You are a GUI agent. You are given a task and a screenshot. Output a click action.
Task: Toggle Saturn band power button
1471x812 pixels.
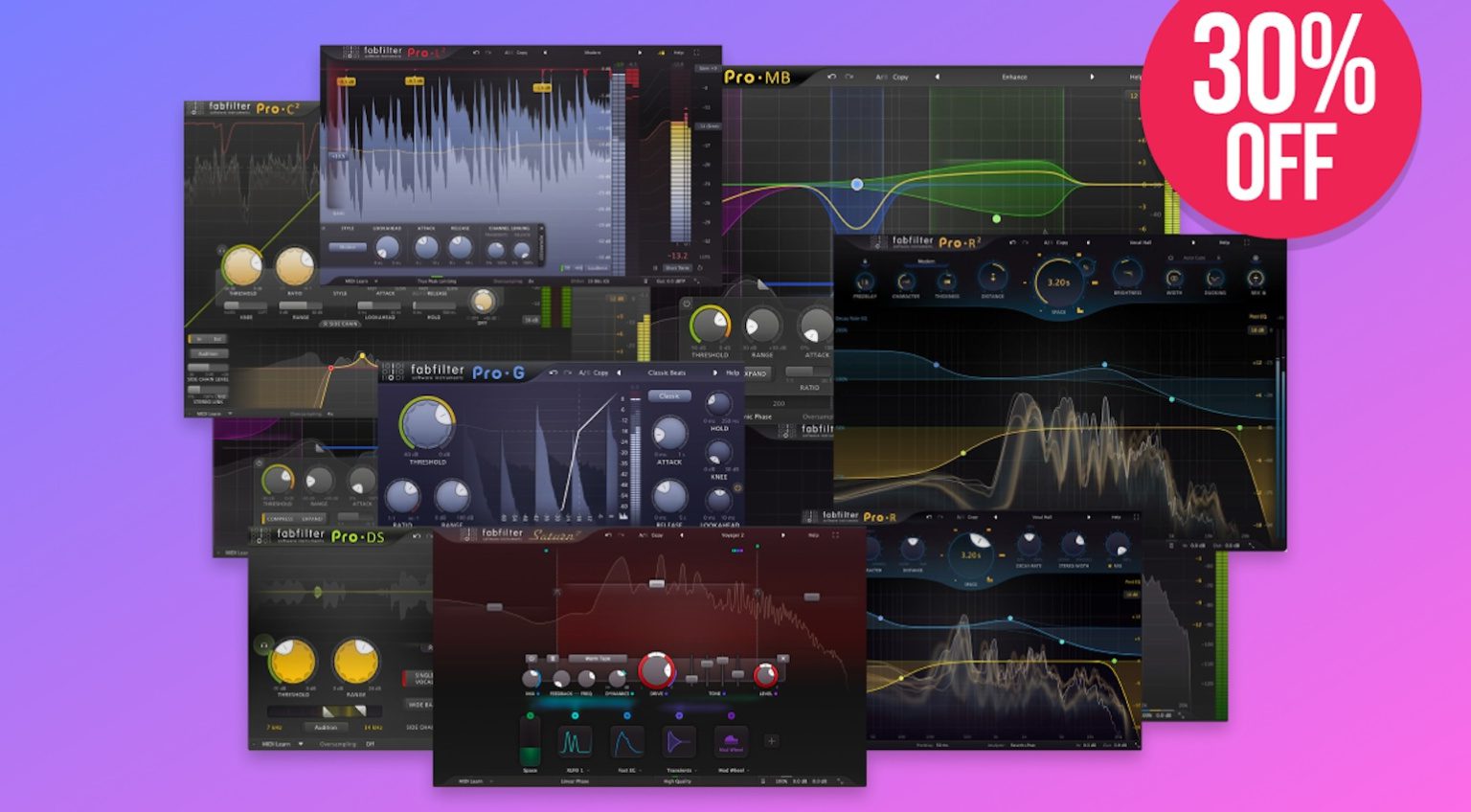[x=532, y=659]
